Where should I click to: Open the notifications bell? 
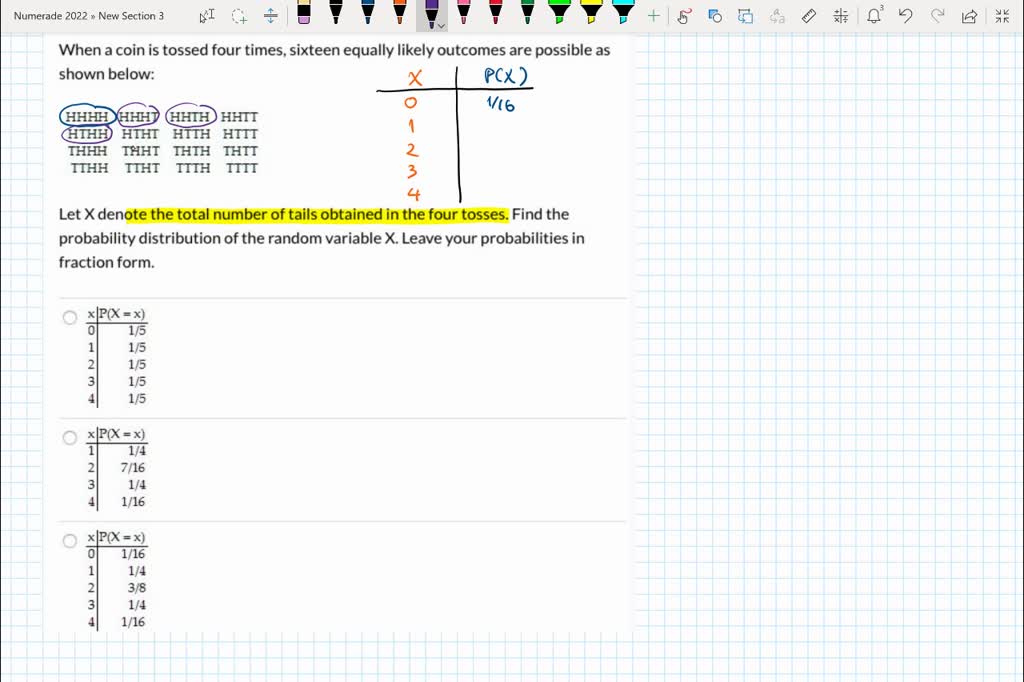875,16
